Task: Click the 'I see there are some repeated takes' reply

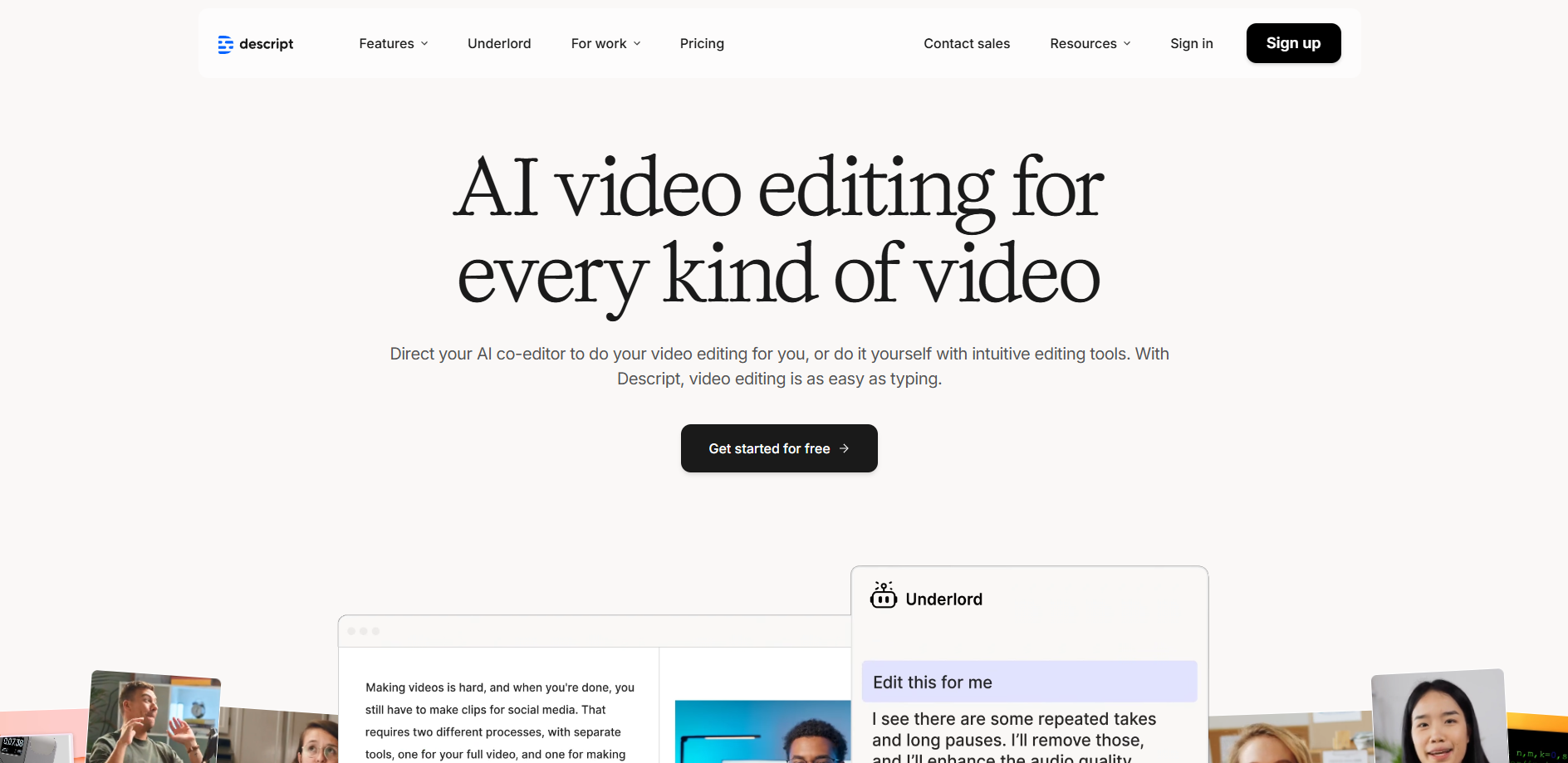Action: tap(1013, 736)
